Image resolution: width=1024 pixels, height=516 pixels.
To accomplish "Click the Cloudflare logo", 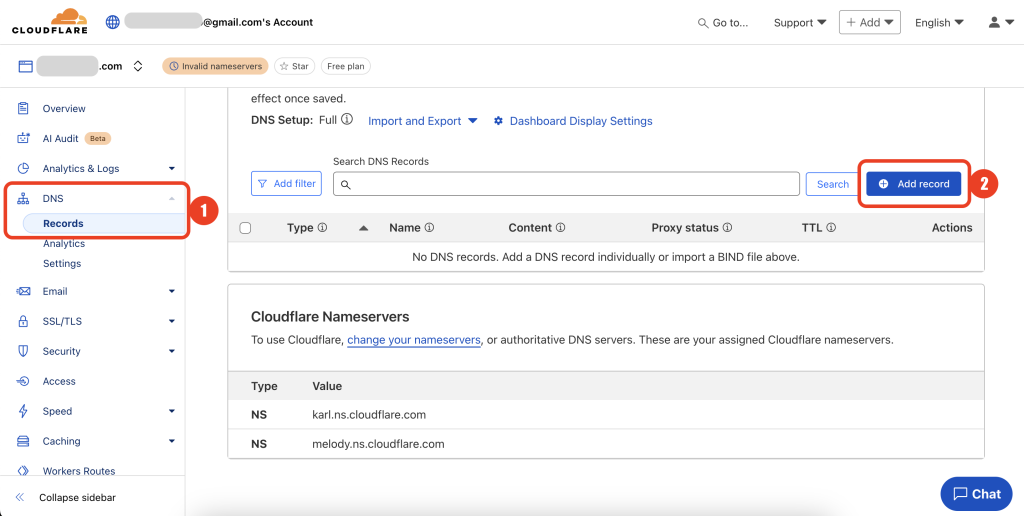I will click(49, 21).
